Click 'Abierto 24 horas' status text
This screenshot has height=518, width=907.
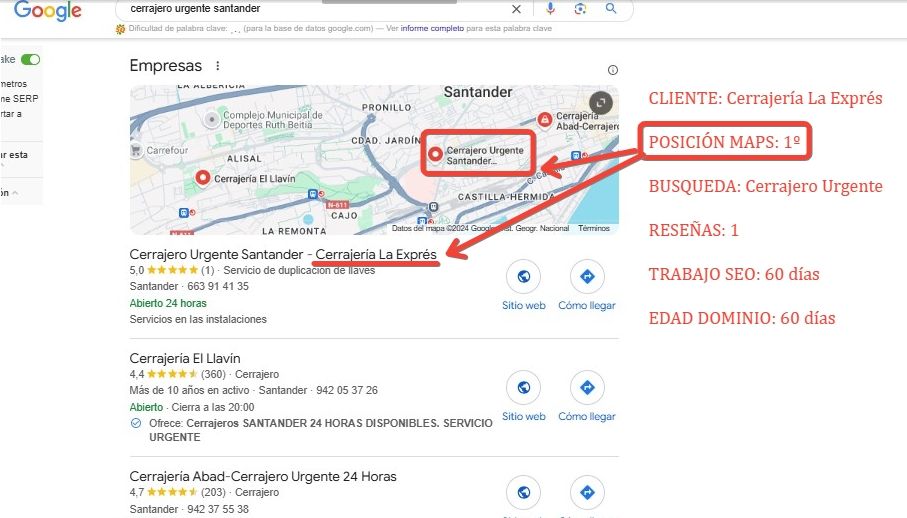[168, 303]
